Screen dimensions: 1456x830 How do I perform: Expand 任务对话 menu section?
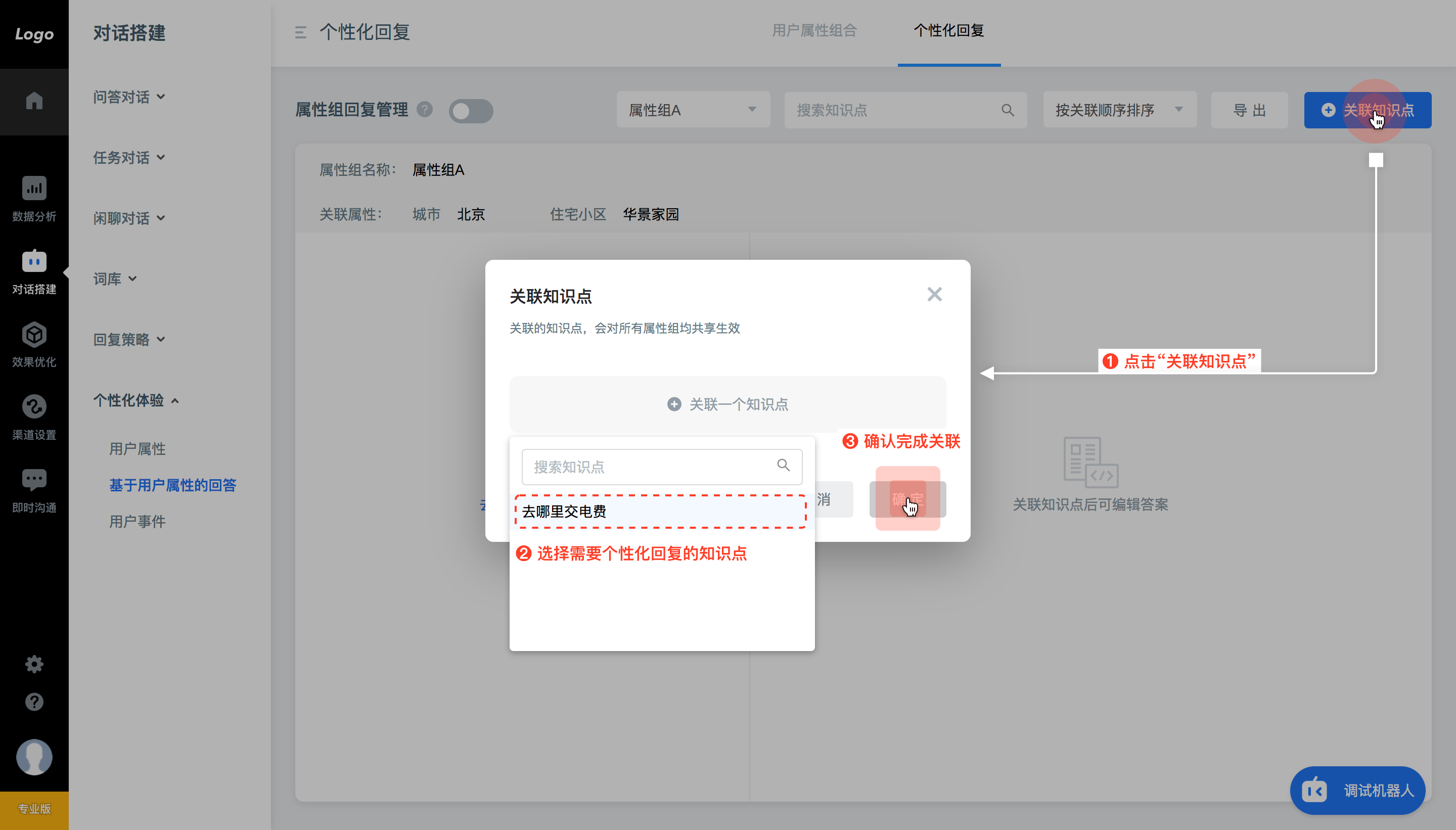coord(129,157)
